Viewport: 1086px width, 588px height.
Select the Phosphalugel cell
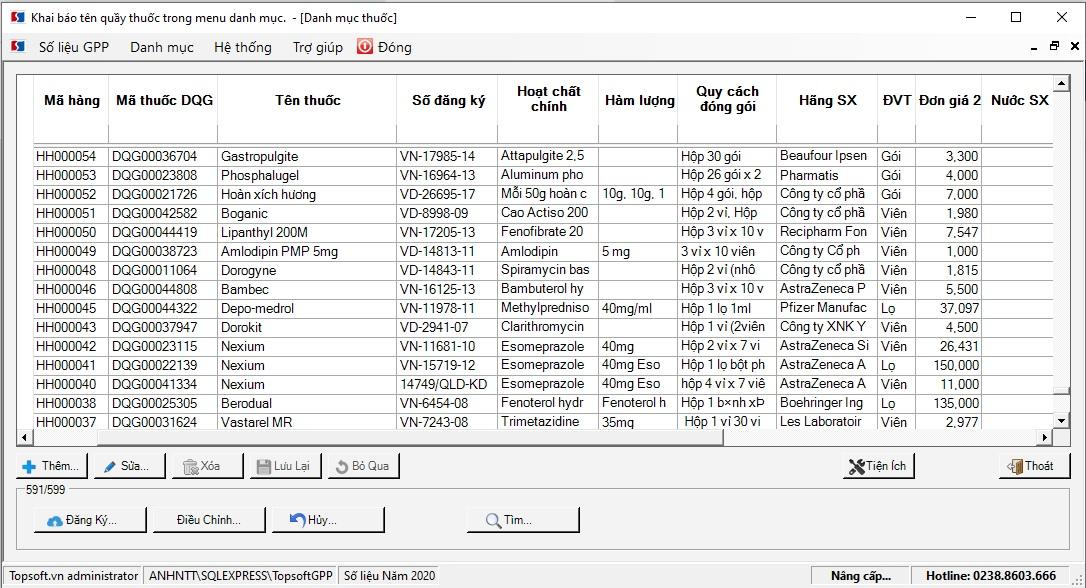307,175
